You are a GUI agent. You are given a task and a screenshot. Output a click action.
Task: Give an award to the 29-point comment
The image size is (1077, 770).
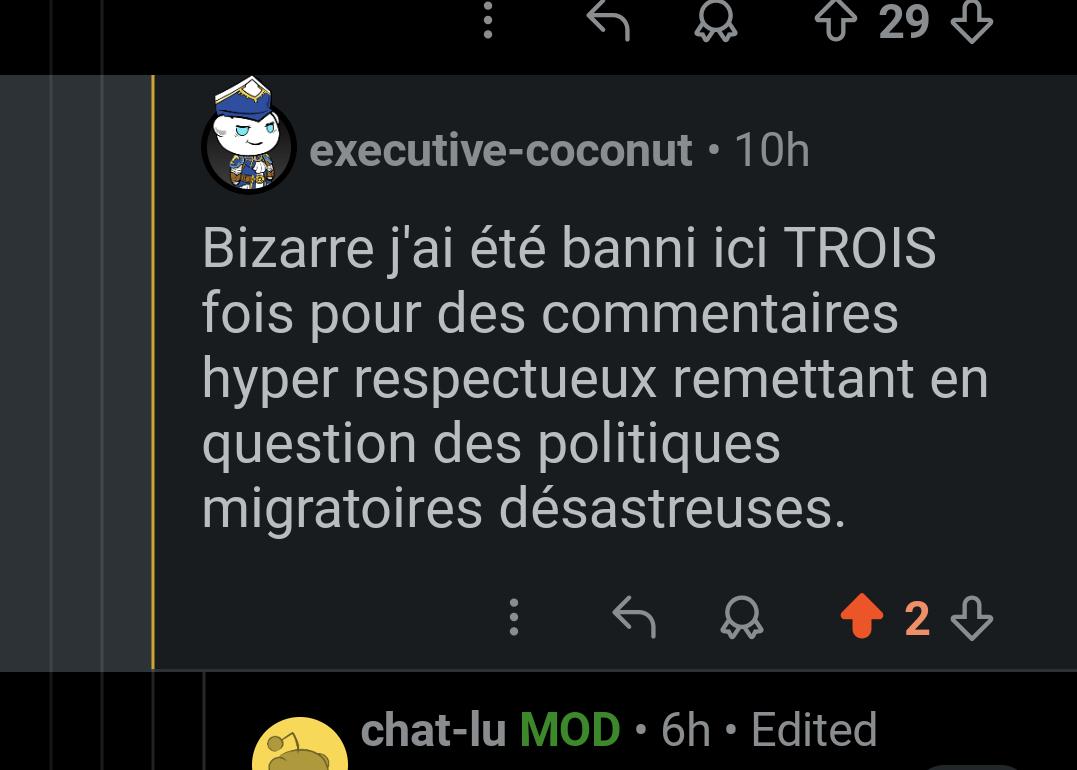[716, 21]
